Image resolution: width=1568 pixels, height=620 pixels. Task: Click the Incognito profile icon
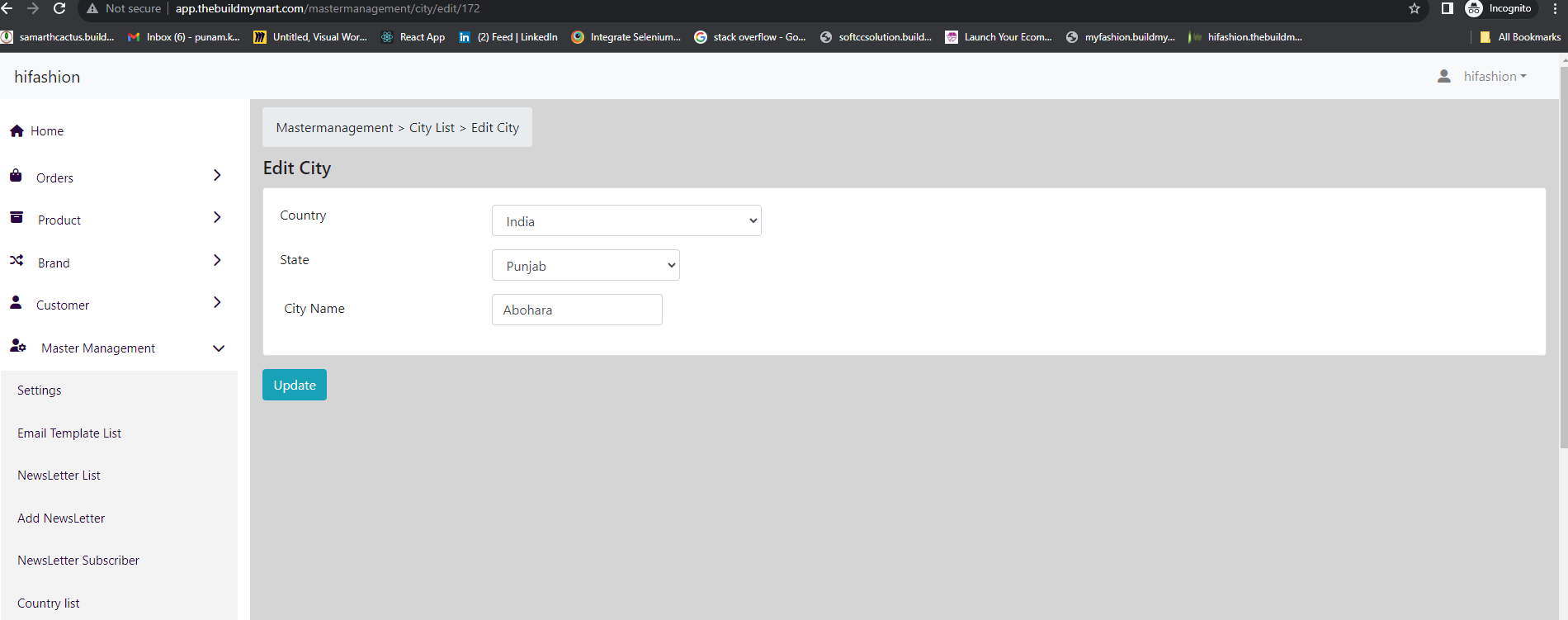1474,8
